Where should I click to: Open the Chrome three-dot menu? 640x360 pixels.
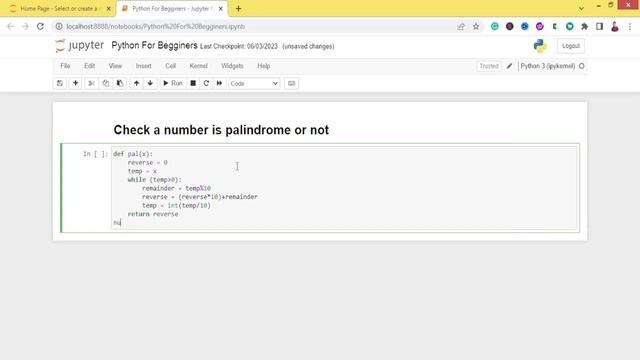coord(630,27)
